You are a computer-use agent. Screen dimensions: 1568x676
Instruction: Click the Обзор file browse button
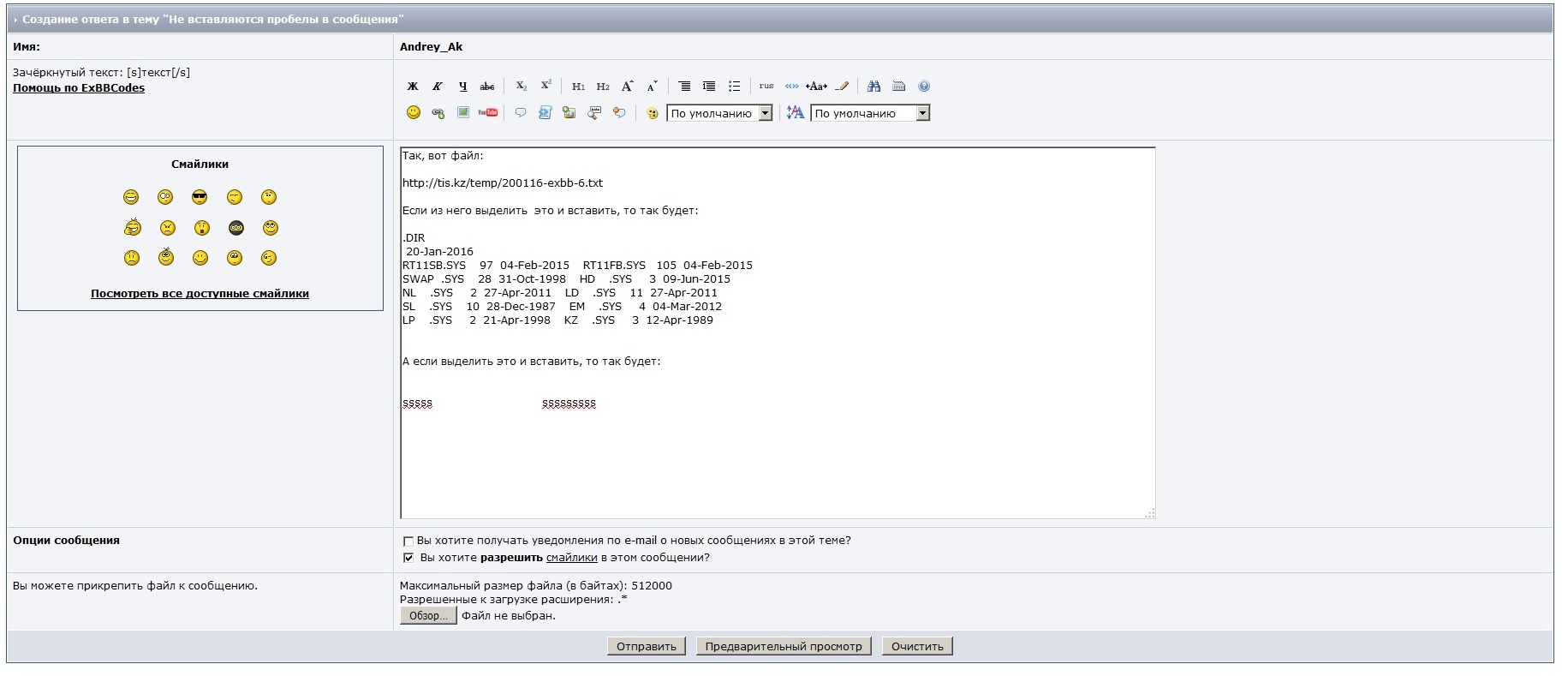[428, 616]
